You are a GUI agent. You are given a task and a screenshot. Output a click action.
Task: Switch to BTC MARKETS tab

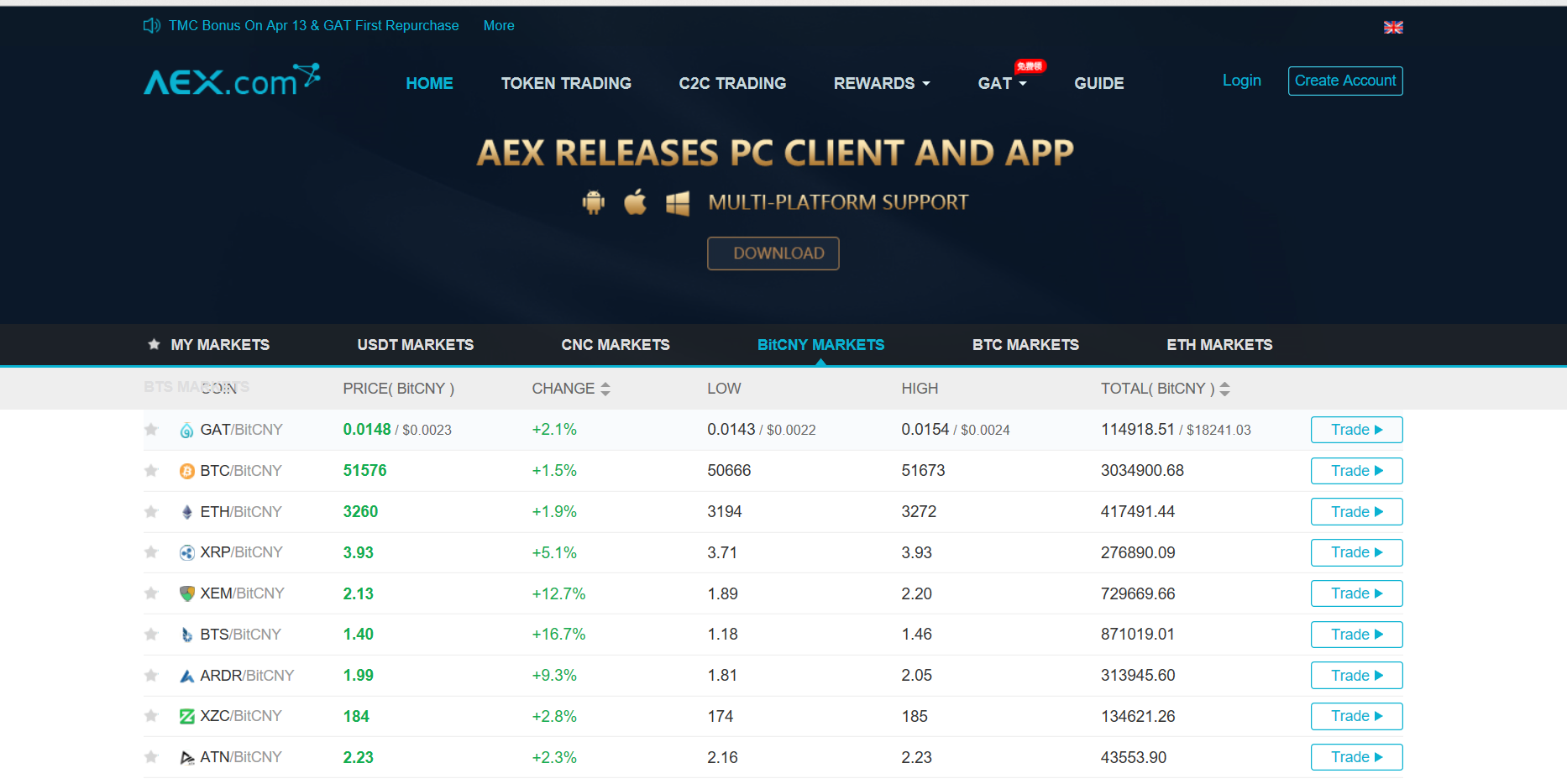point(1025,345)
